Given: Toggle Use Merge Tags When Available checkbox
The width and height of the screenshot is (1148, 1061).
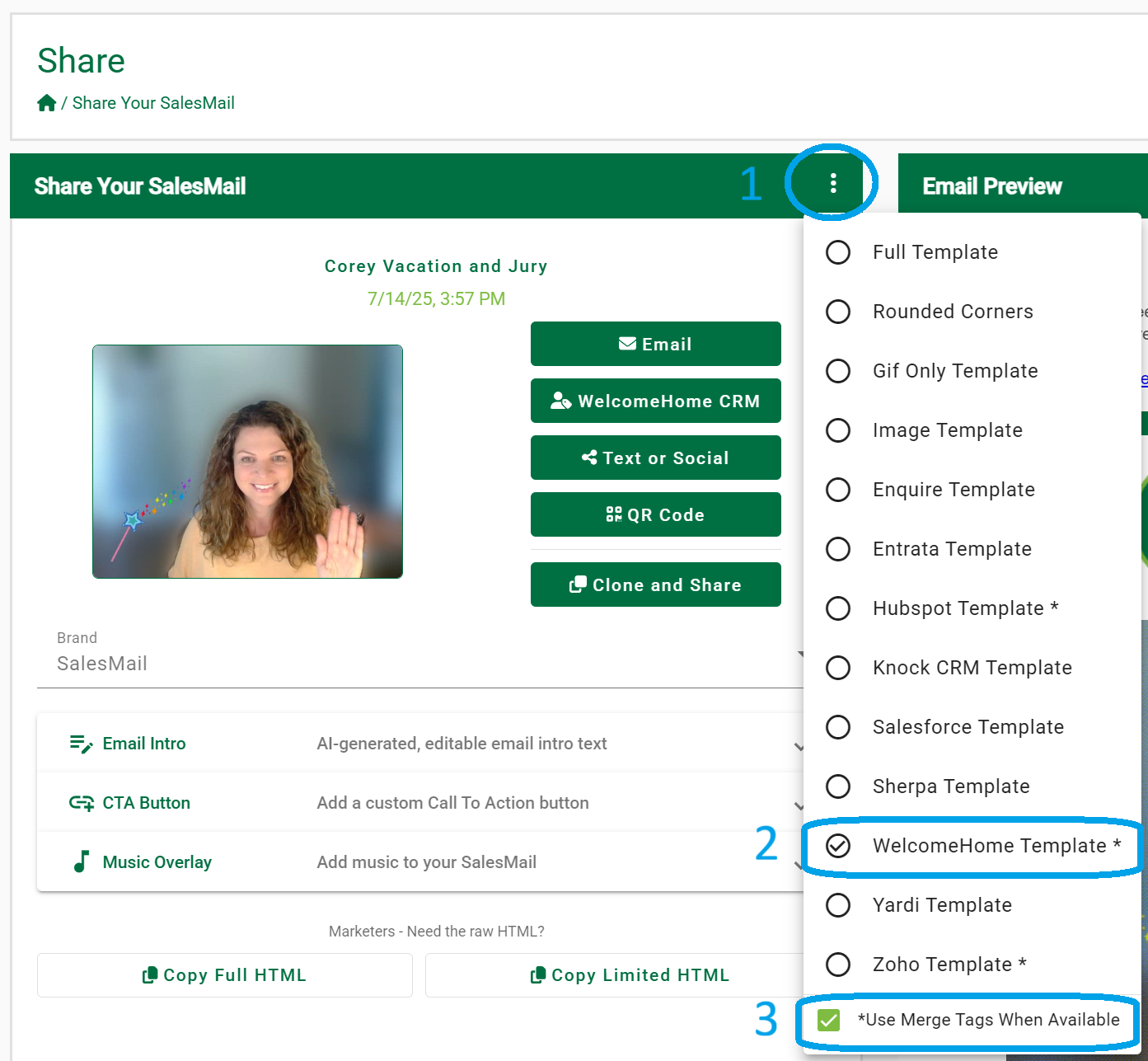Looking at the screenshot, I should click(828, 1020).
